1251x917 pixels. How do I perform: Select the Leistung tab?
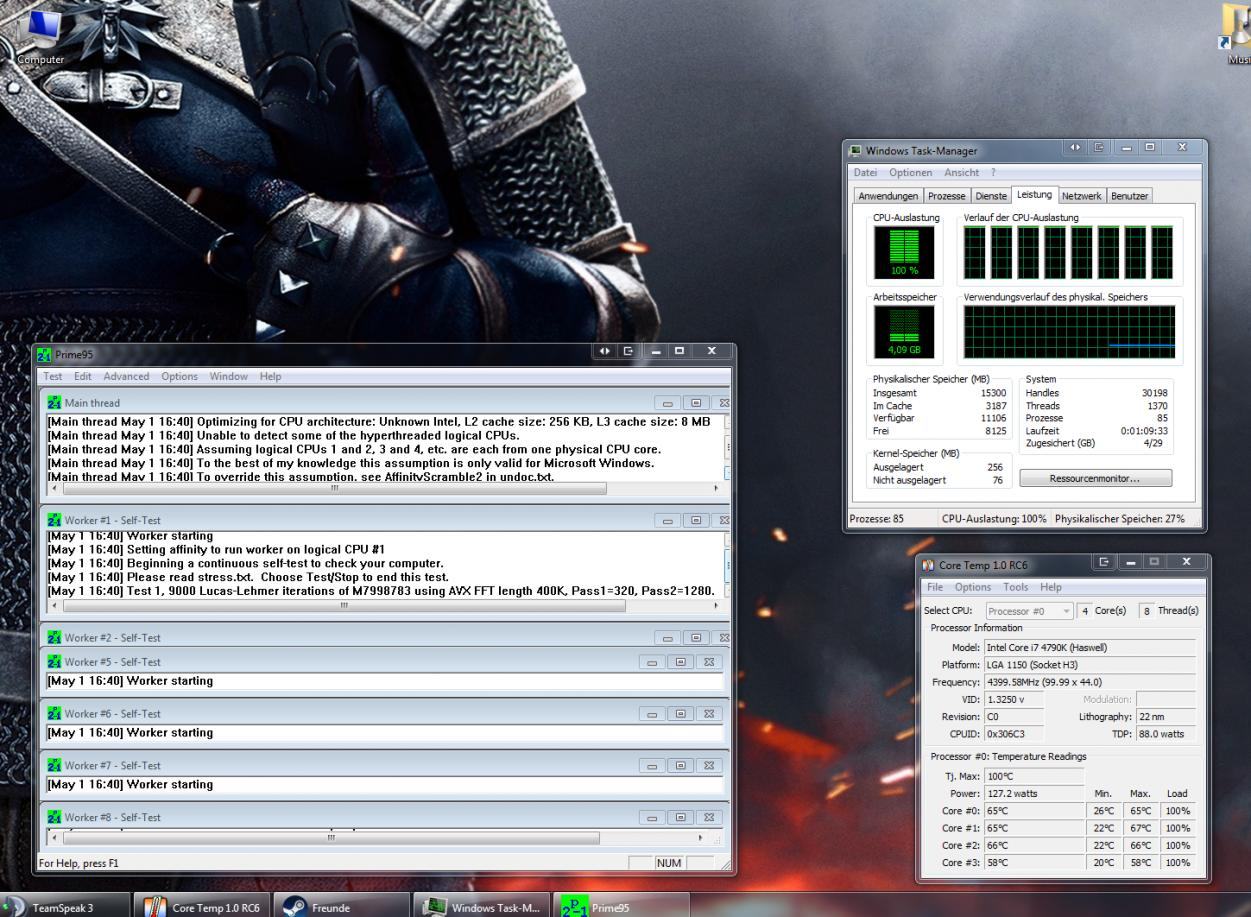point(1035,195)
